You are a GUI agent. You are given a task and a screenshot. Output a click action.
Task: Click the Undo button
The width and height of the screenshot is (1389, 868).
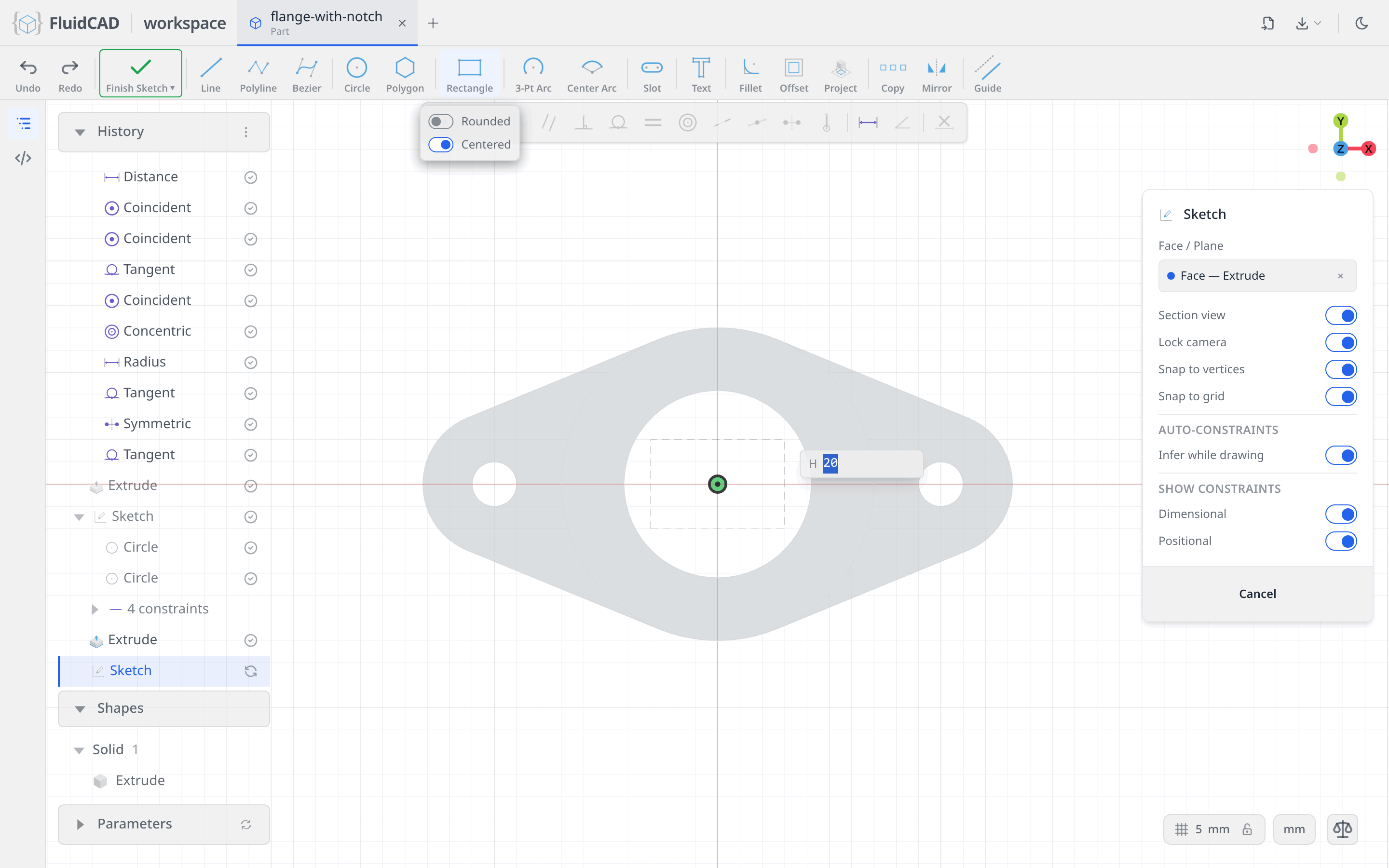tap(28, 75)
